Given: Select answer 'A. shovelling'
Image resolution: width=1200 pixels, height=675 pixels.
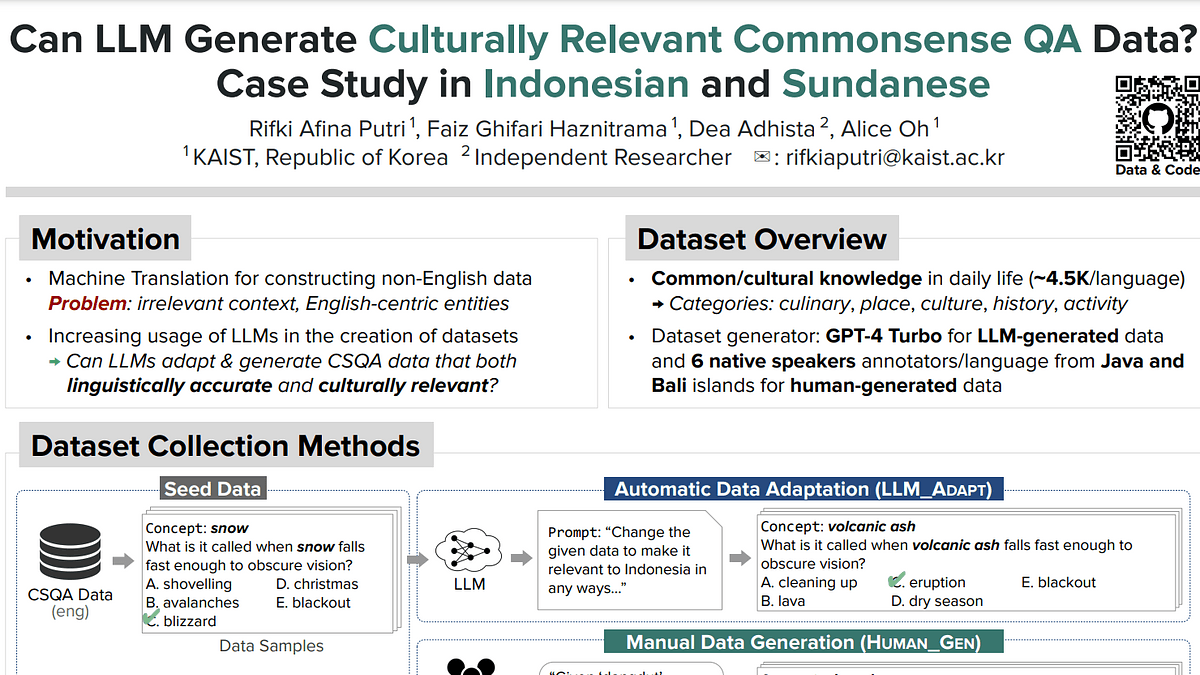Looking at the screenshot, I should point(188,584).
